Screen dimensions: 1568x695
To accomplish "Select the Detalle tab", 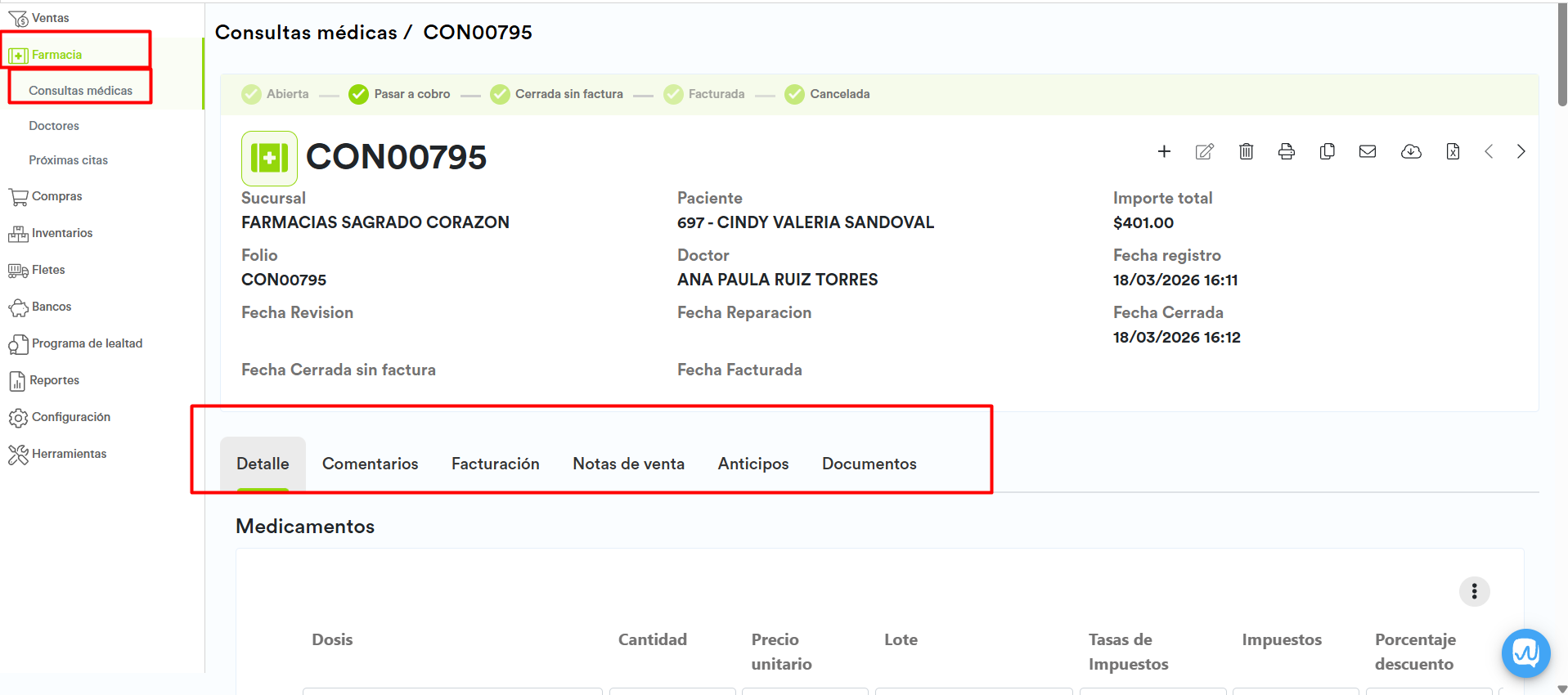I will (263, 464).
